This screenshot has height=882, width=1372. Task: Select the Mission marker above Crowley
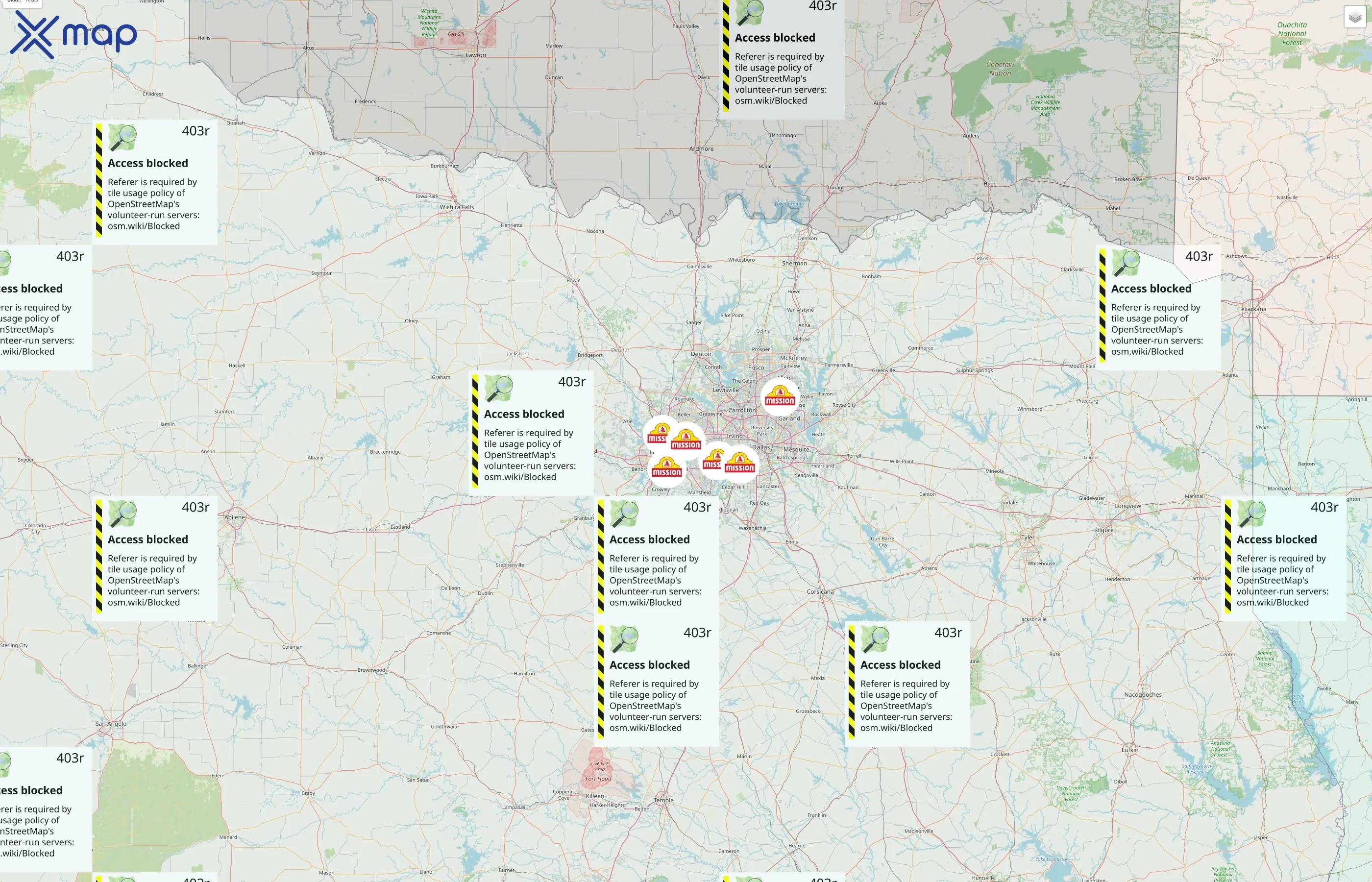coord(666,468)
